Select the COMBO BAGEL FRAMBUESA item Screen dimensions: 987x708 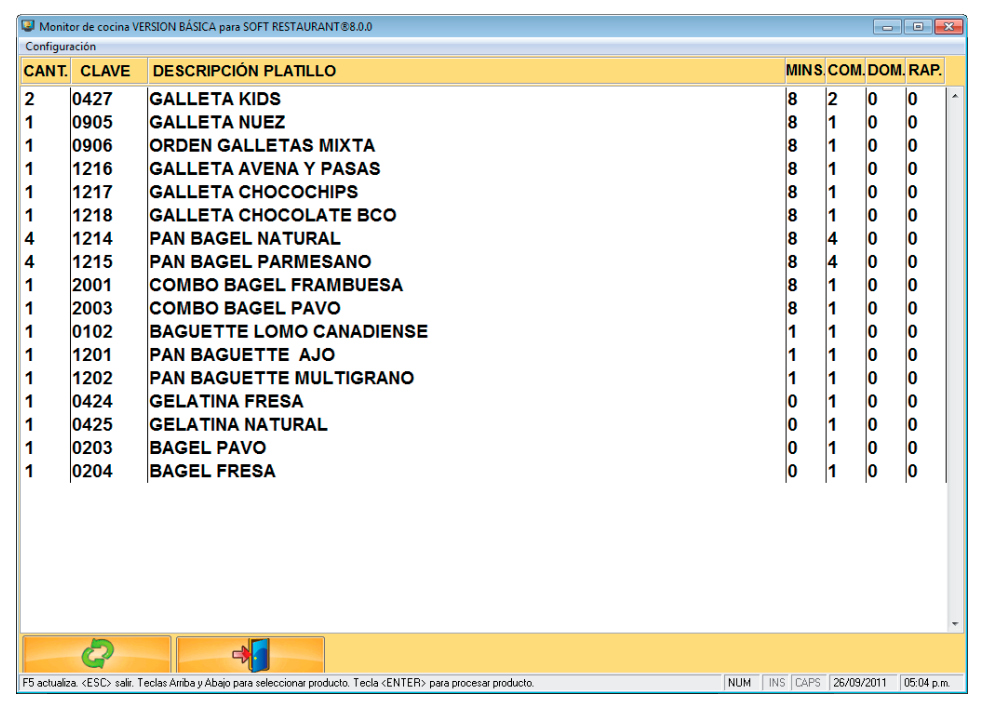(x=276, y=285)
